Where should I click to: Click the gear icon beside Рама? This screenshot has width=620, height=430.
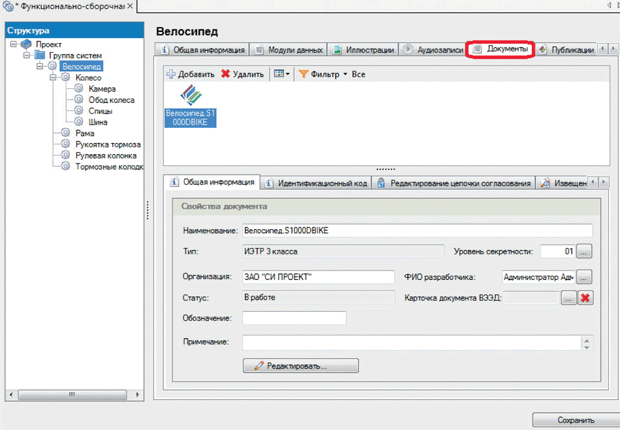[66, 133]
